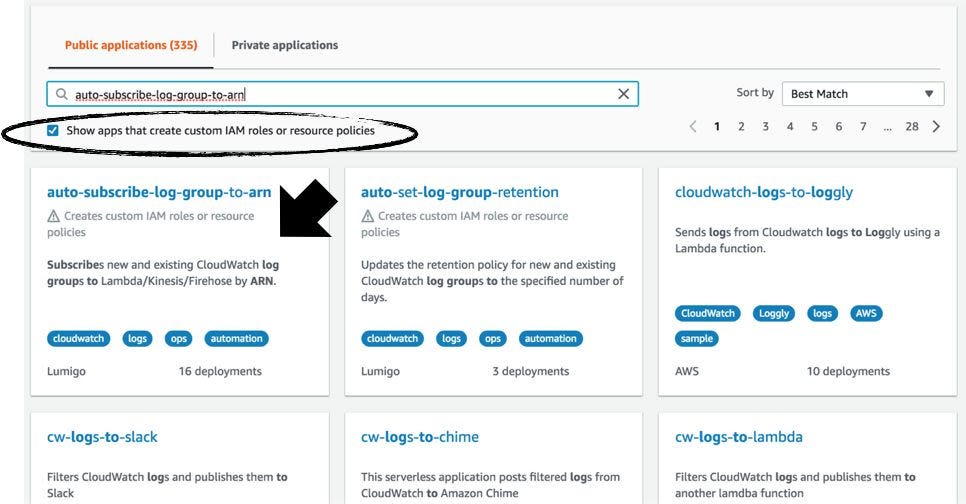Toggle Show apps that create custom IAM roles
This screenshot has height=504, width=966.
(53, 131)
